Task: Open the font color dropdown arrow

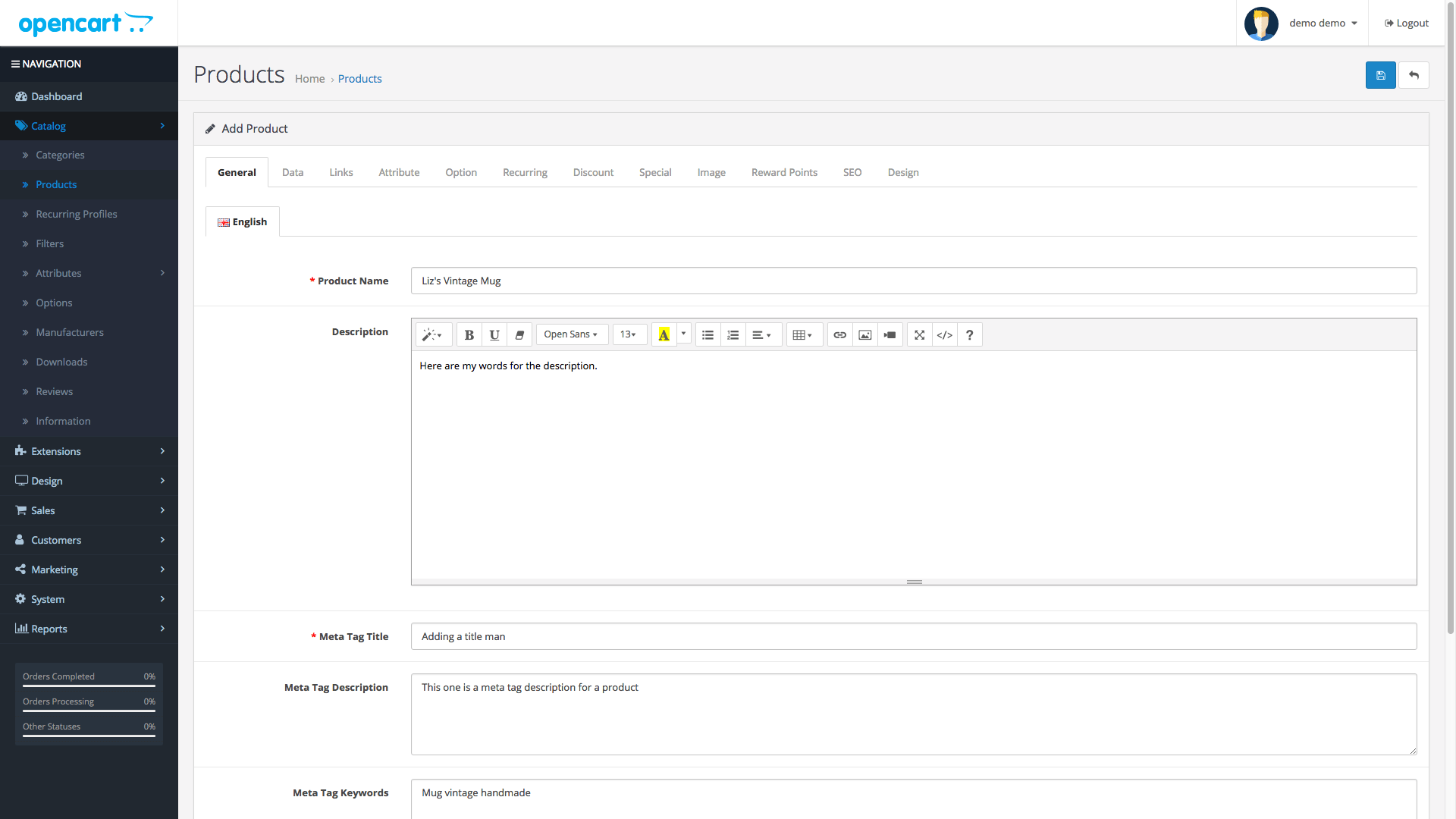Action: coord(683,334)
